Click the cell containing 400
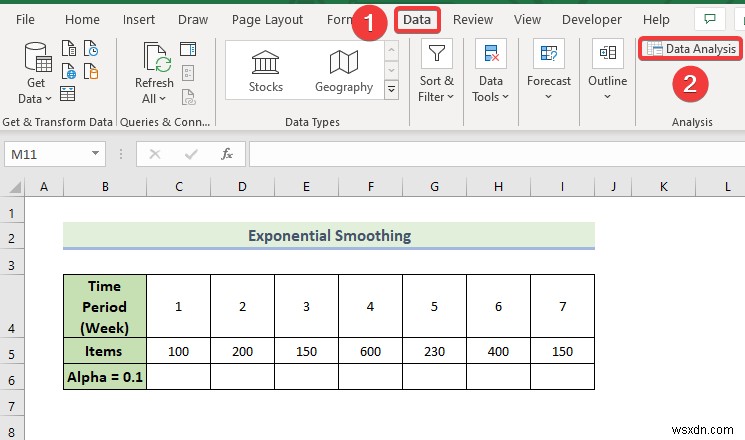This screenshot has height=440, width=745. [498, 351]
